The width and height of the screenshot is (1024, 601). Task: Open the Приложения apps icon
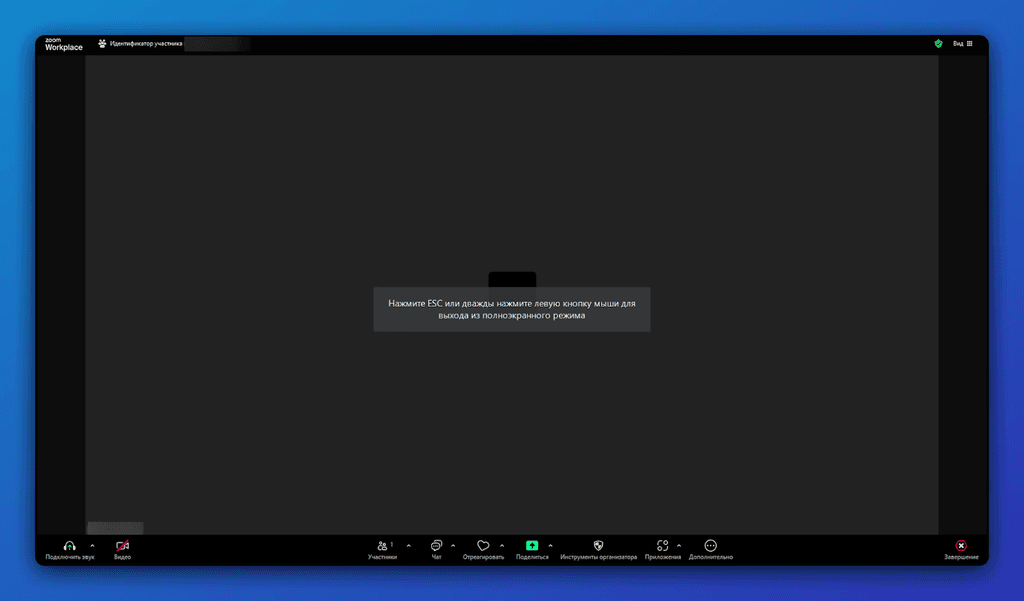(663, 545)
